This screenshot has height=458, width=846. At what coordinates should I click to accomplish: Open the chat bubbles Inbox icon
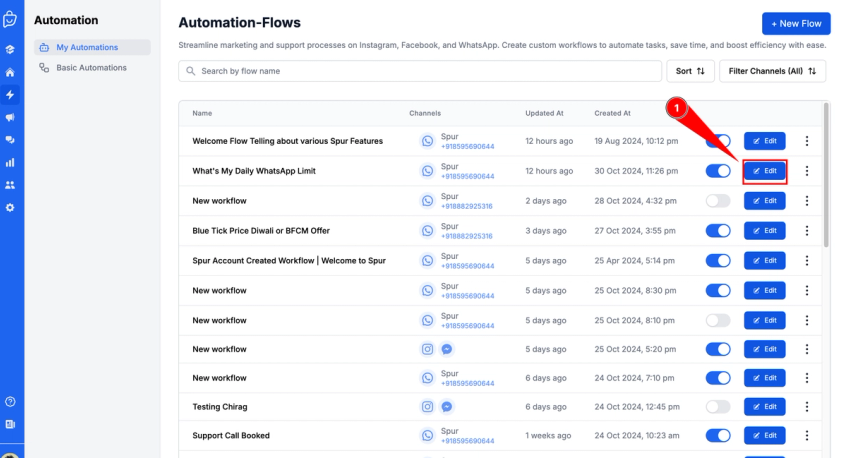(x=10, y=140)
